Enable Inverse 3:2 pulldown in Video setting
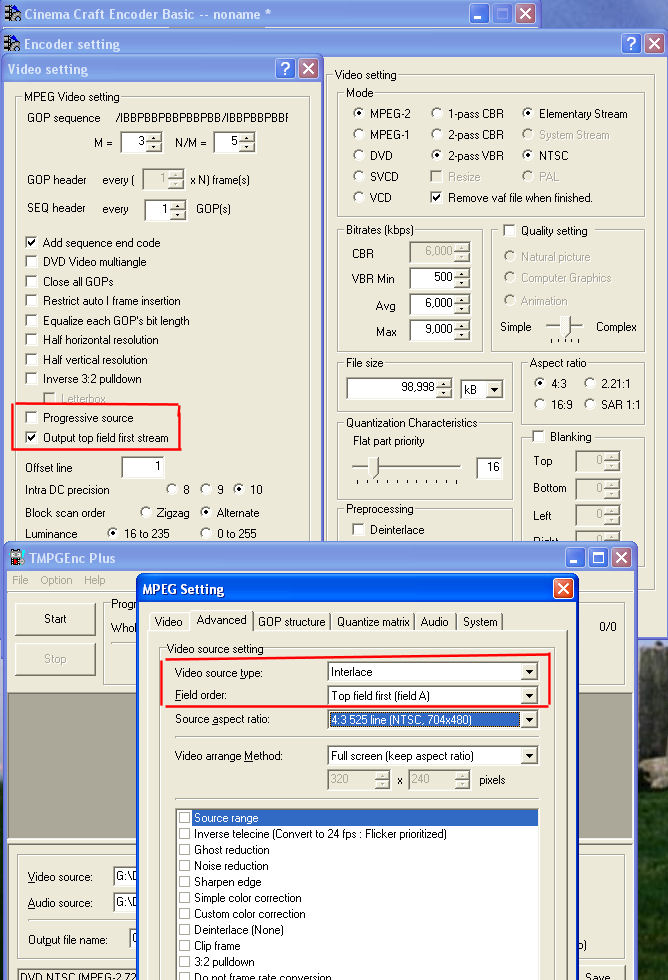The width and height of the screenshot is (668, 980). (31, 378)
